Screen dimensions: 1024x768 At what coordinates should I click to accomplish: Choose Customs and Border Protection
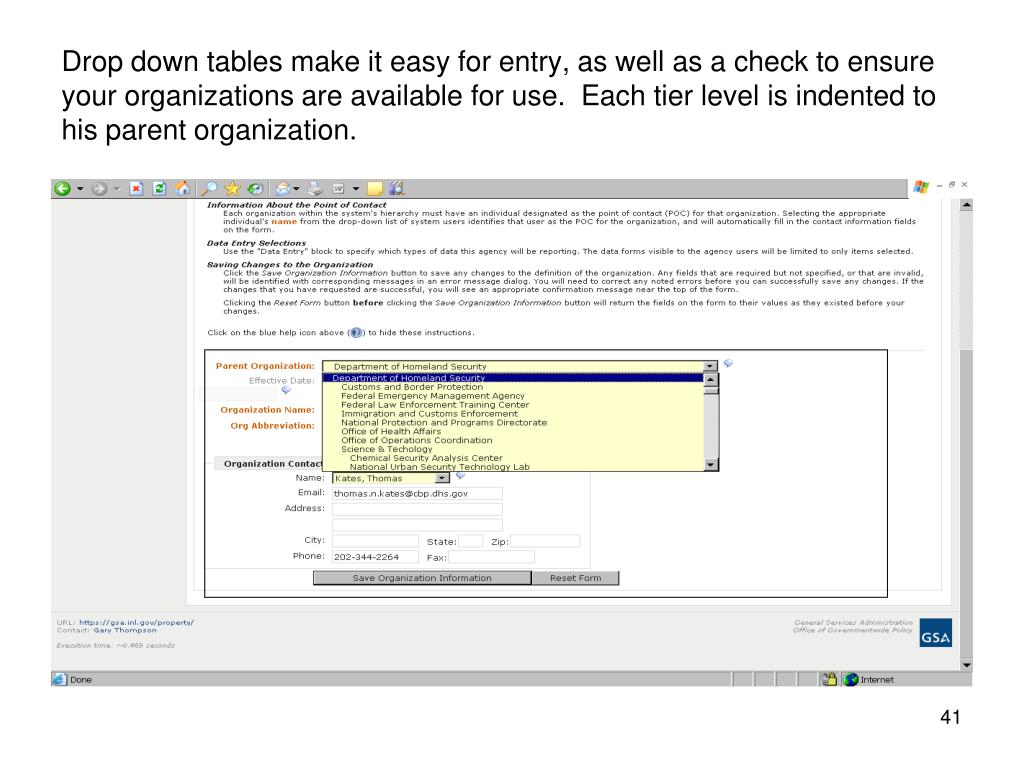(x=513, y=387)
